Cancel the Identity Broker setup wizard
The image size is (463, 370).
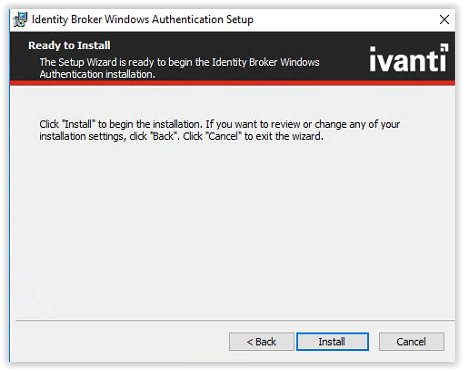point(411,342)
